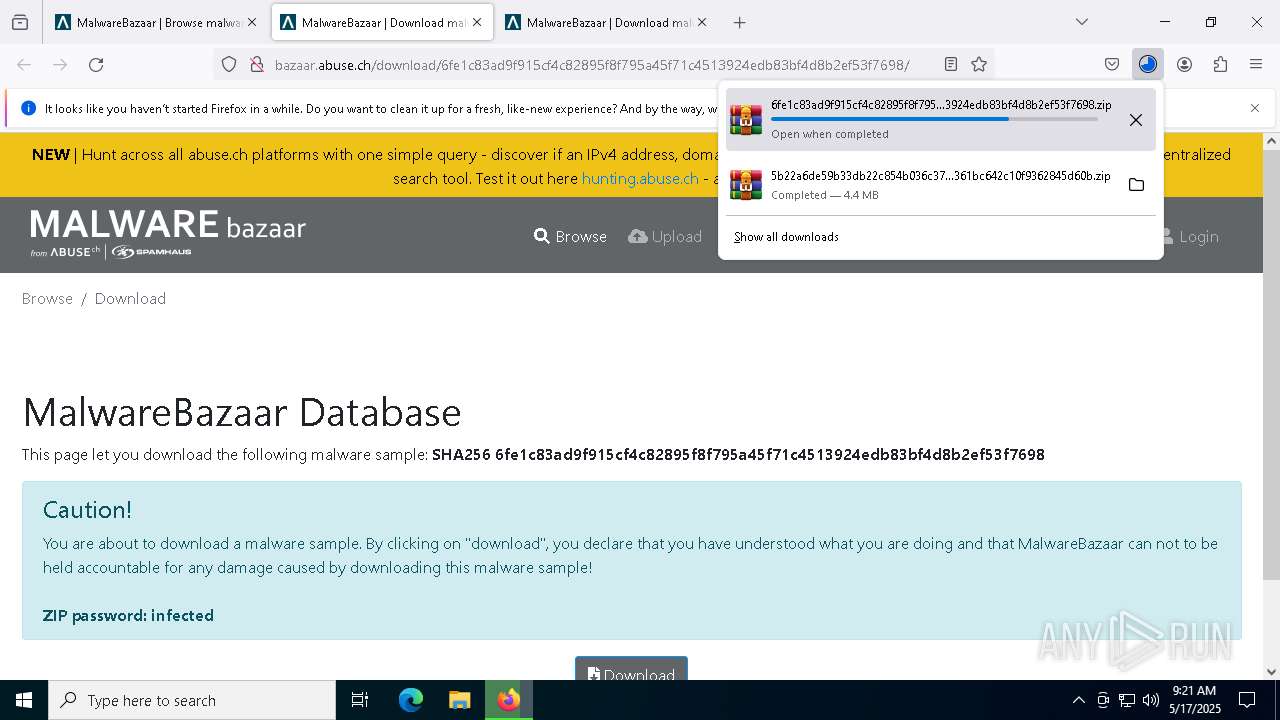This screenshot has height=720, width=1280.
Task: Follow the hunting.abuse.ch link
Action: [640, 178]
